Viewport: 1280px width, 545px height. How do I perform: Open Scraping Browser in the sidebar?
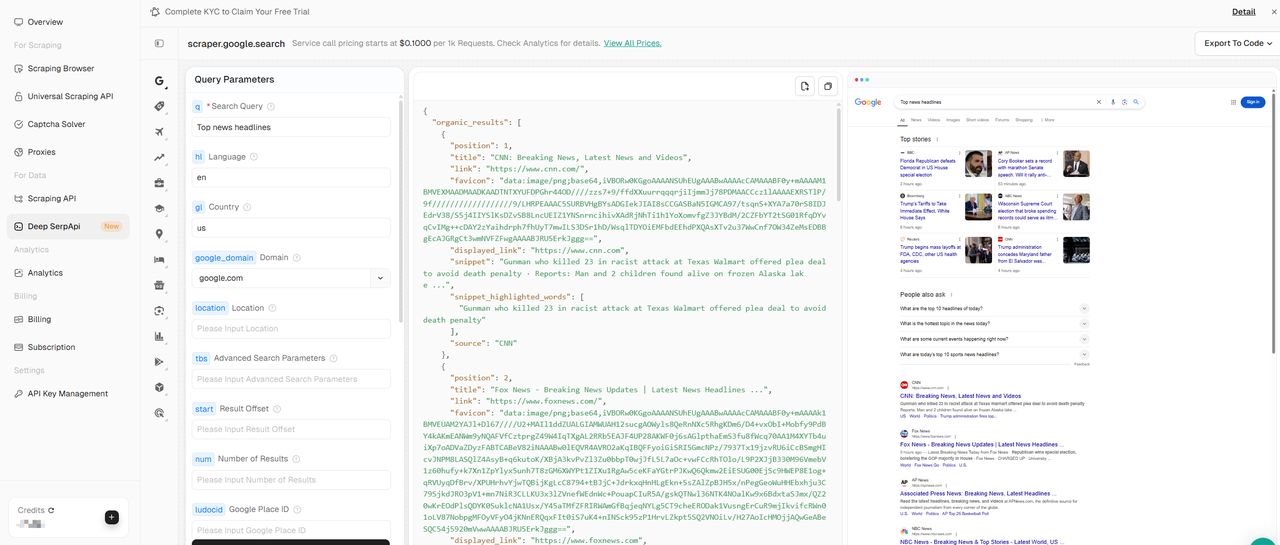60,69
